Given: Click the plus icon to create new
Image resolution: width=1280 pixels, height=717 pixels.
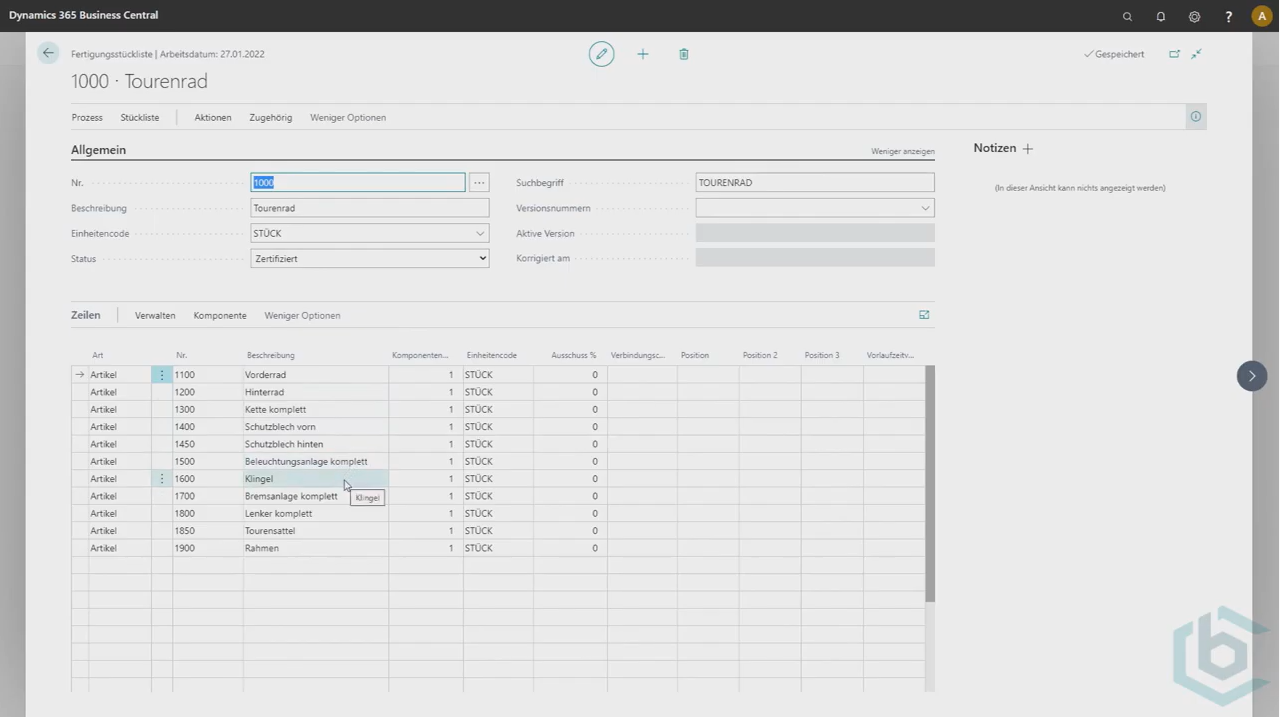Looking at the screenshot, I should click(643, 54).
